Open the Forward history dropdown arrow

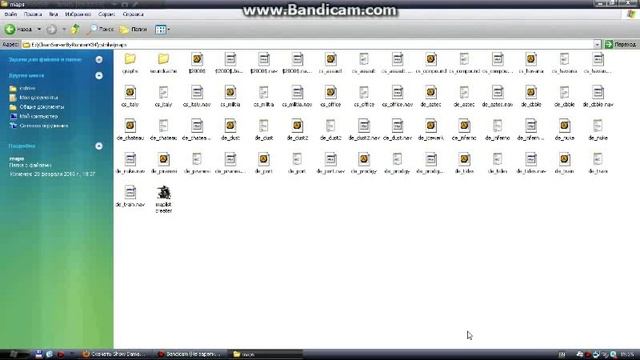(64, 29)
